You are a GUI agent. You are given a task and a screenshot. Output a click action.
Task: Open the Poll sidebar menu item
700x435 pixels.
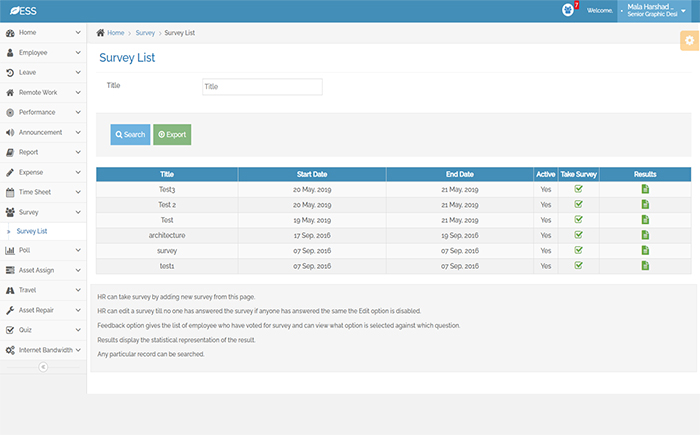(43, 251)
